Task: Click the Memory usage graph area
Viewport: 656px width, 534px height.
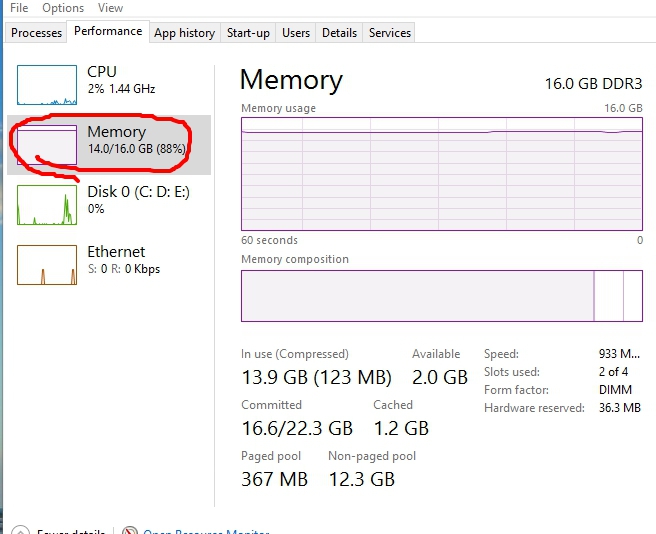Action: (x=441, y=174)
